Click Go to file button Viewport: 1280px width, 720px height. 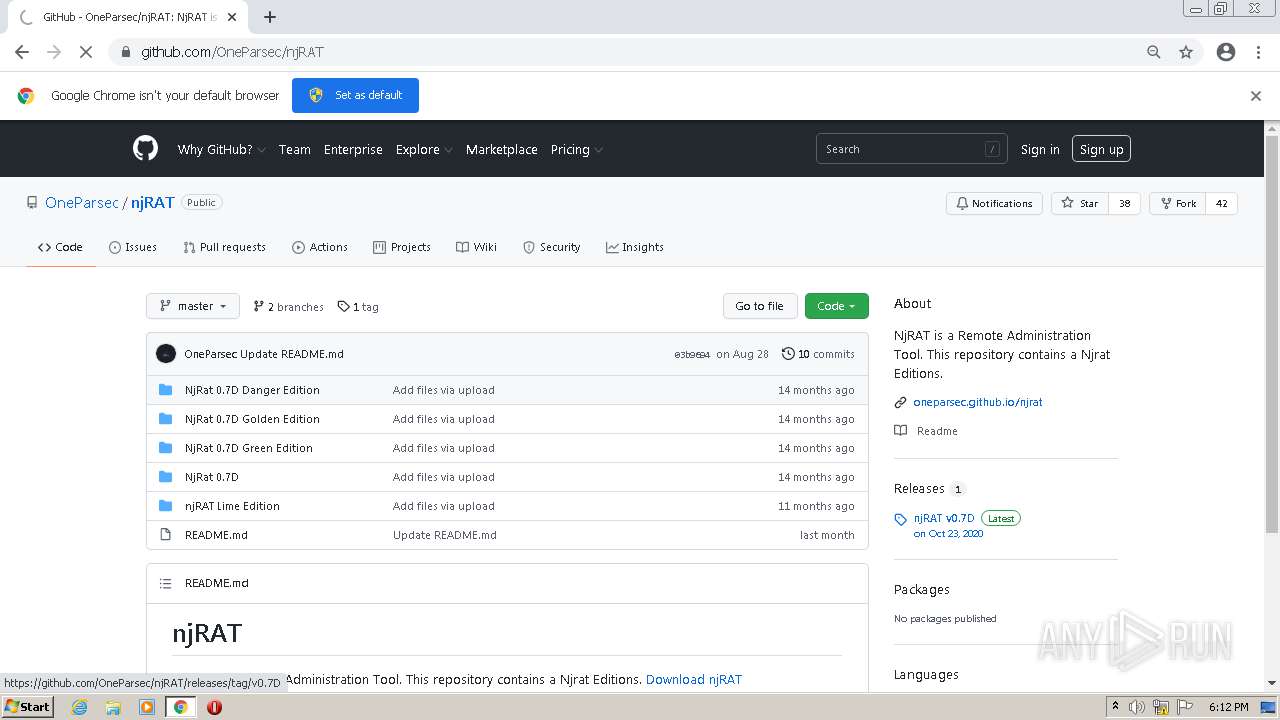[760, 306]
